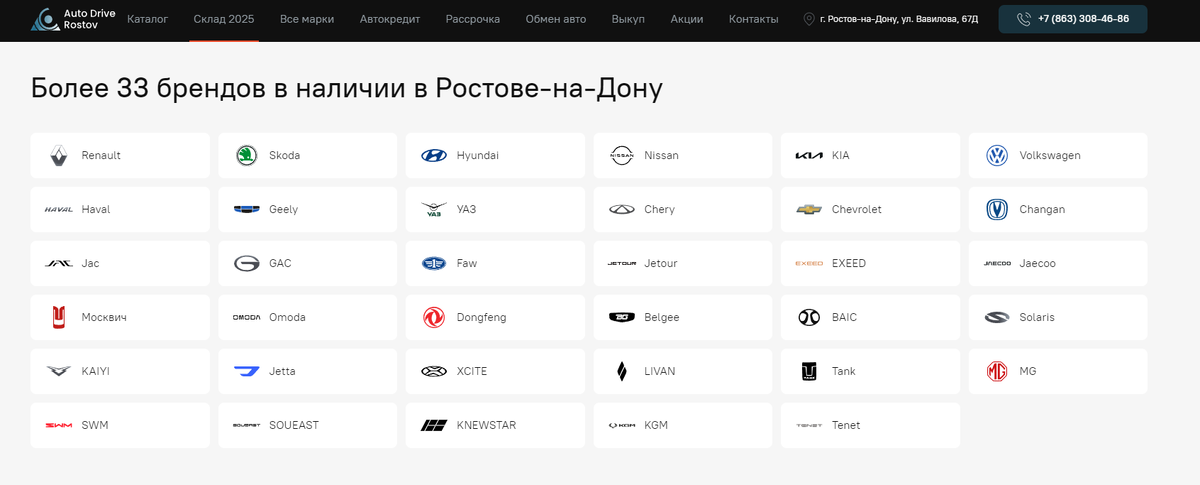Click the УАЗ logo icon
Viewport: 1200px width, 485px height.
[x=434, y=210]
